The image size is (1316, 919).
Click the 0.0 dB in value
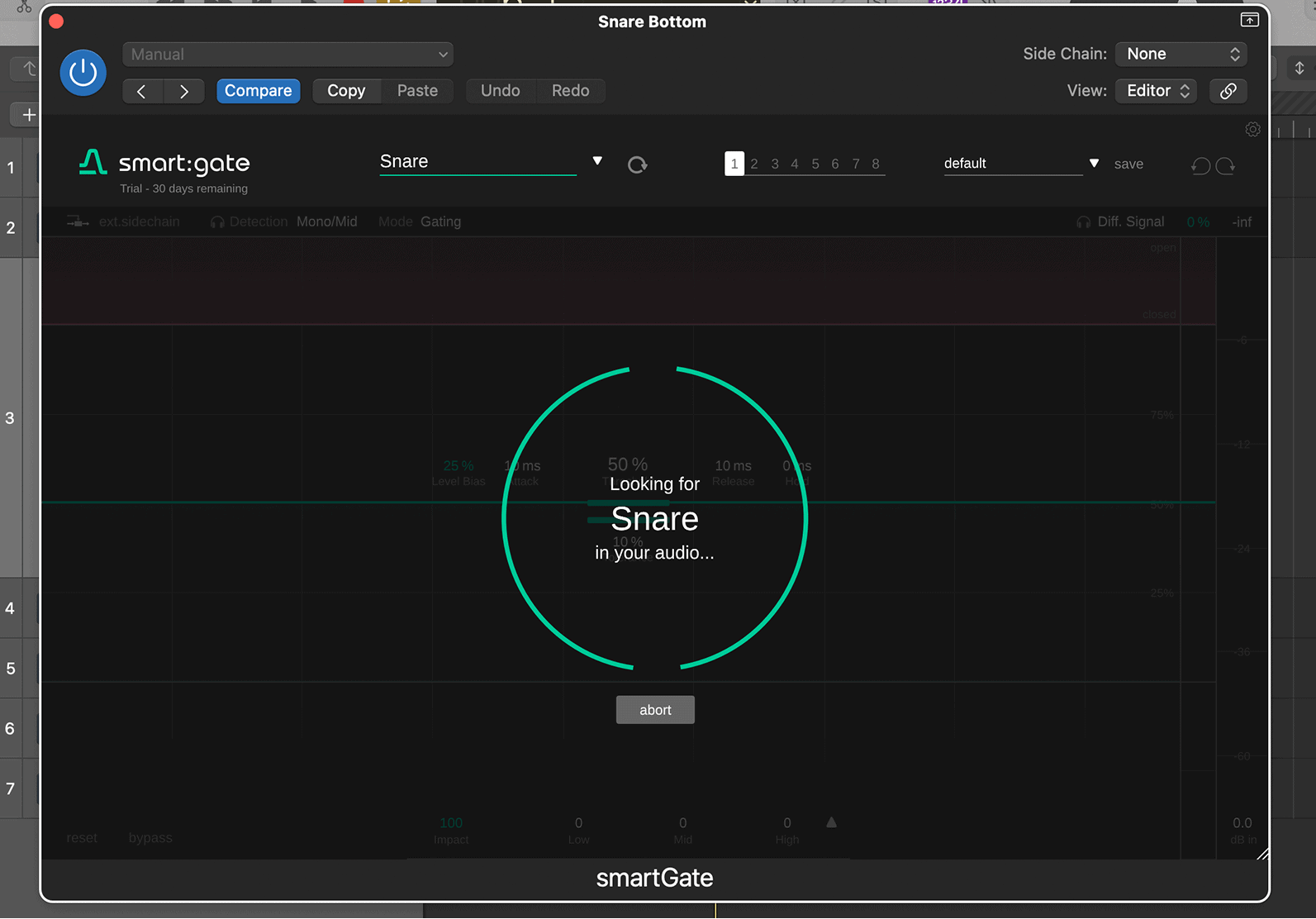click(x=1242, y=823)
